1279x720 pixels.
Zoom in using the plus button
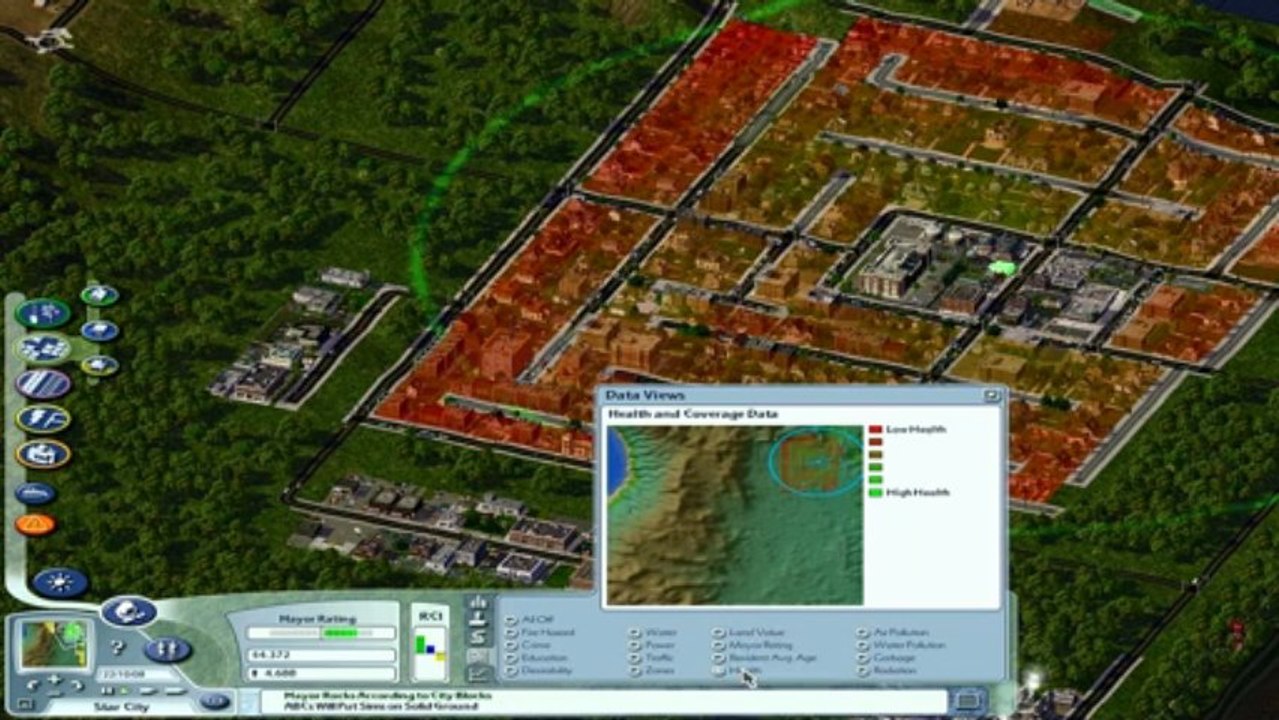coord(54,680)
